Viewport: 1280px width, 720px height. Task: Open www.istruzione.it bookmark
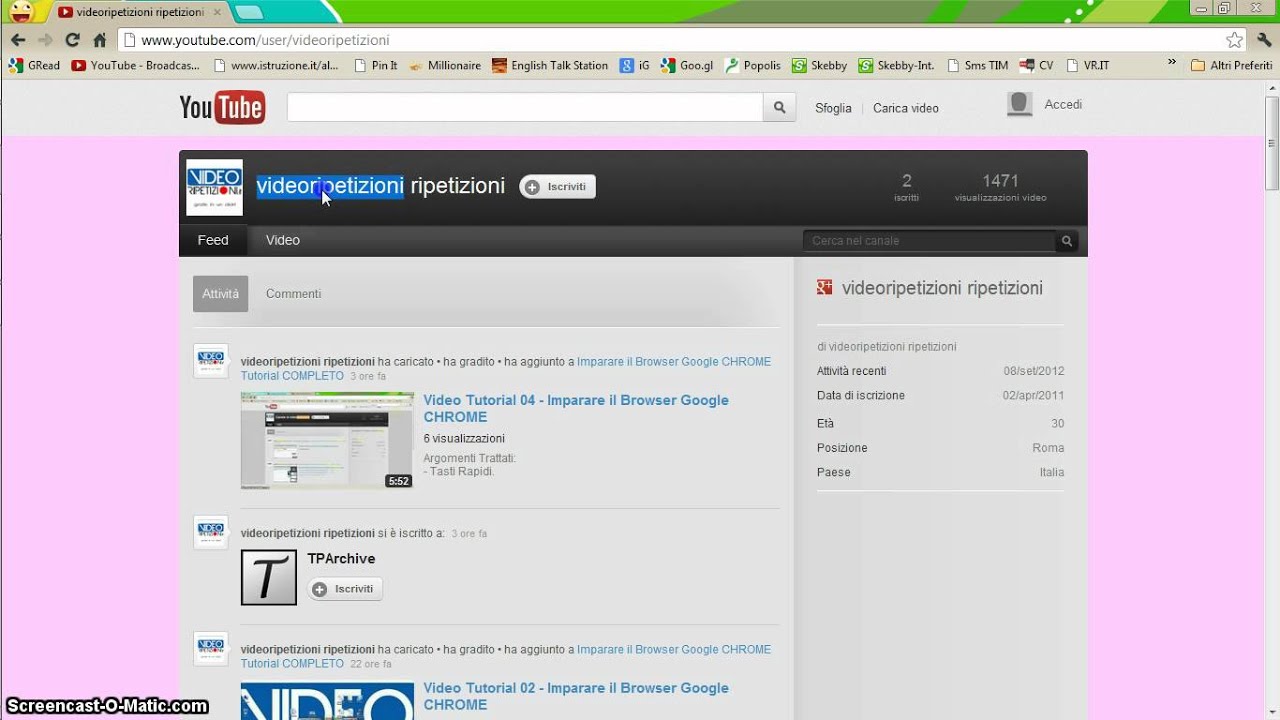point(277,65)
